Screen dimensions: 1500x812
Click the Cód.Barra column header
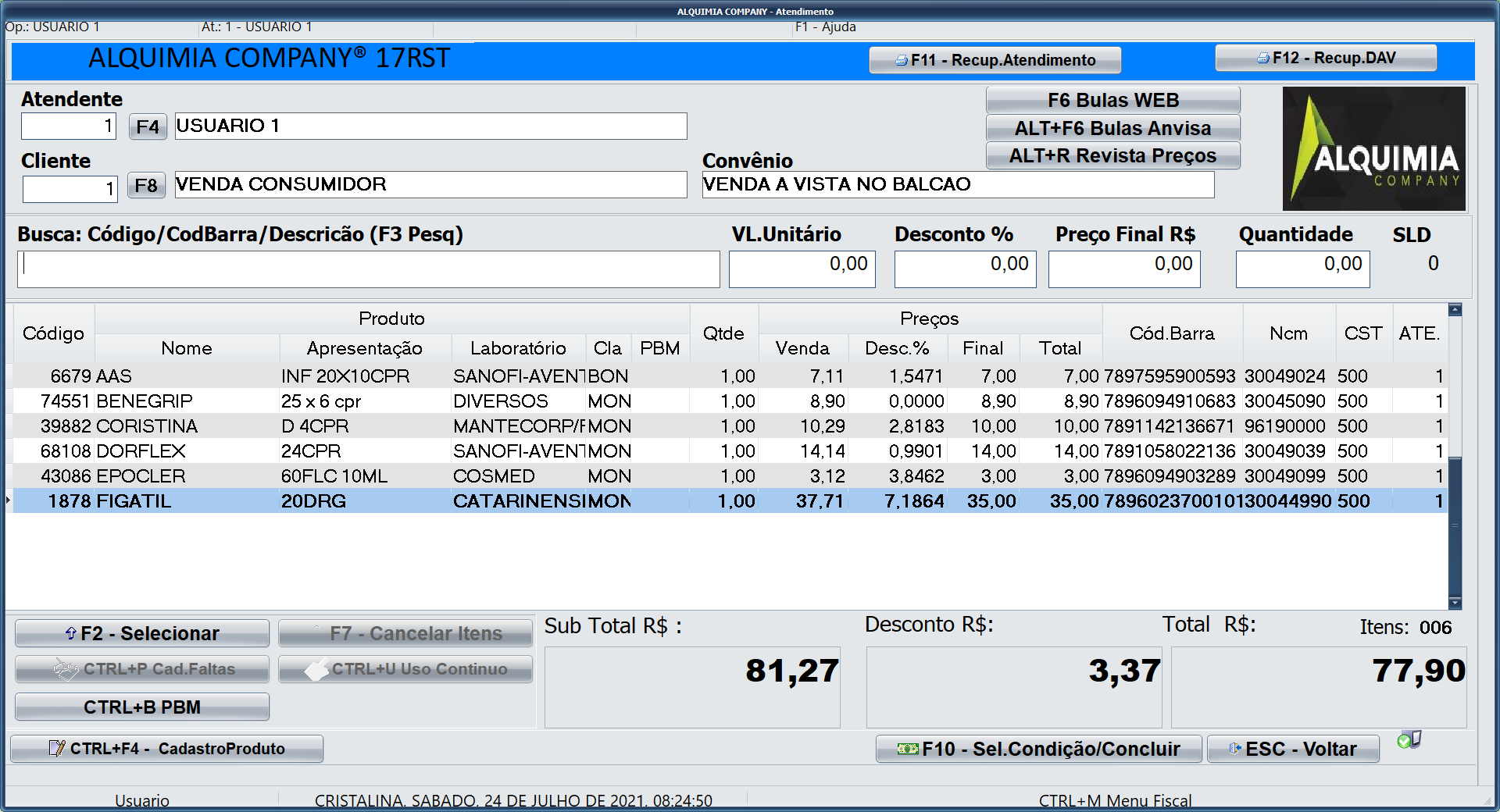1172,333
